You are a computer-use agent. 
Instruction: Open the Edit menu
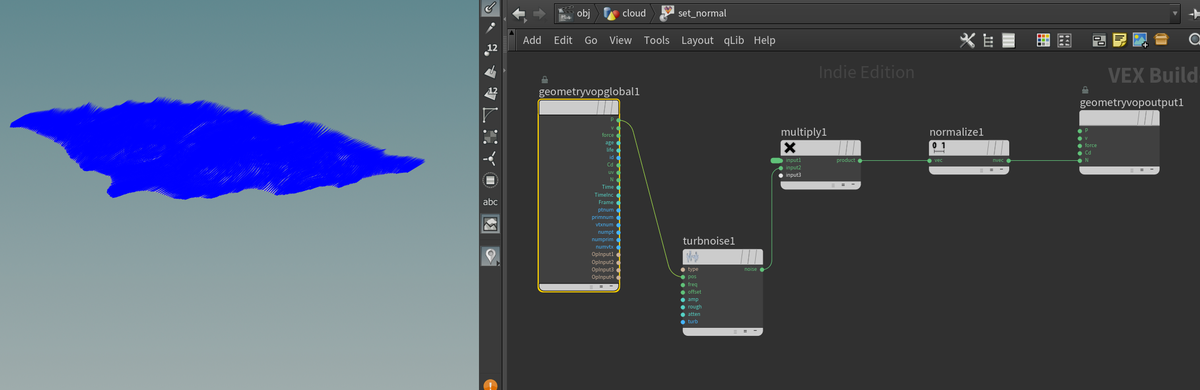[563, 40]
